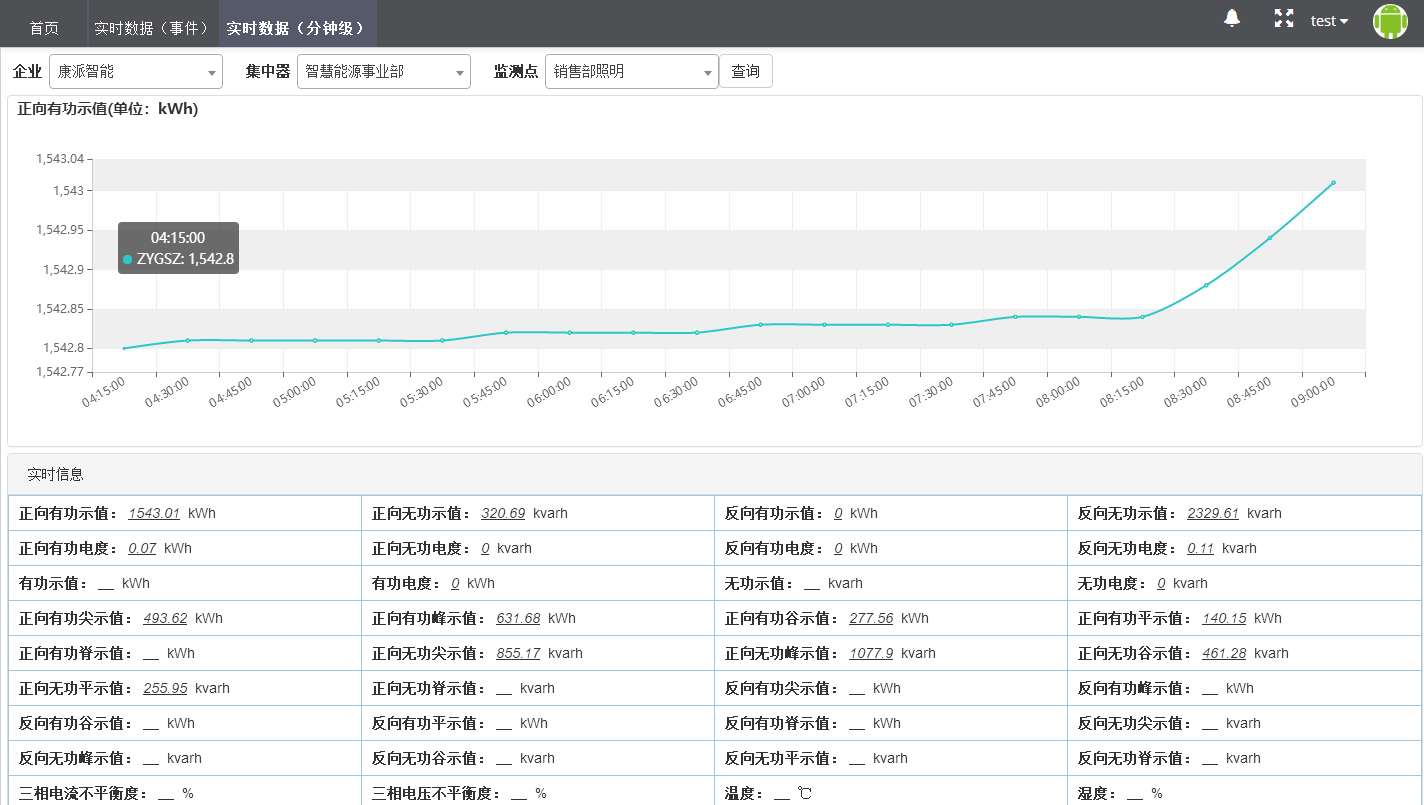Select the 04:15:00 point on chart
The height and width of the screenshot is (805, 1424).
click(124, 348)
